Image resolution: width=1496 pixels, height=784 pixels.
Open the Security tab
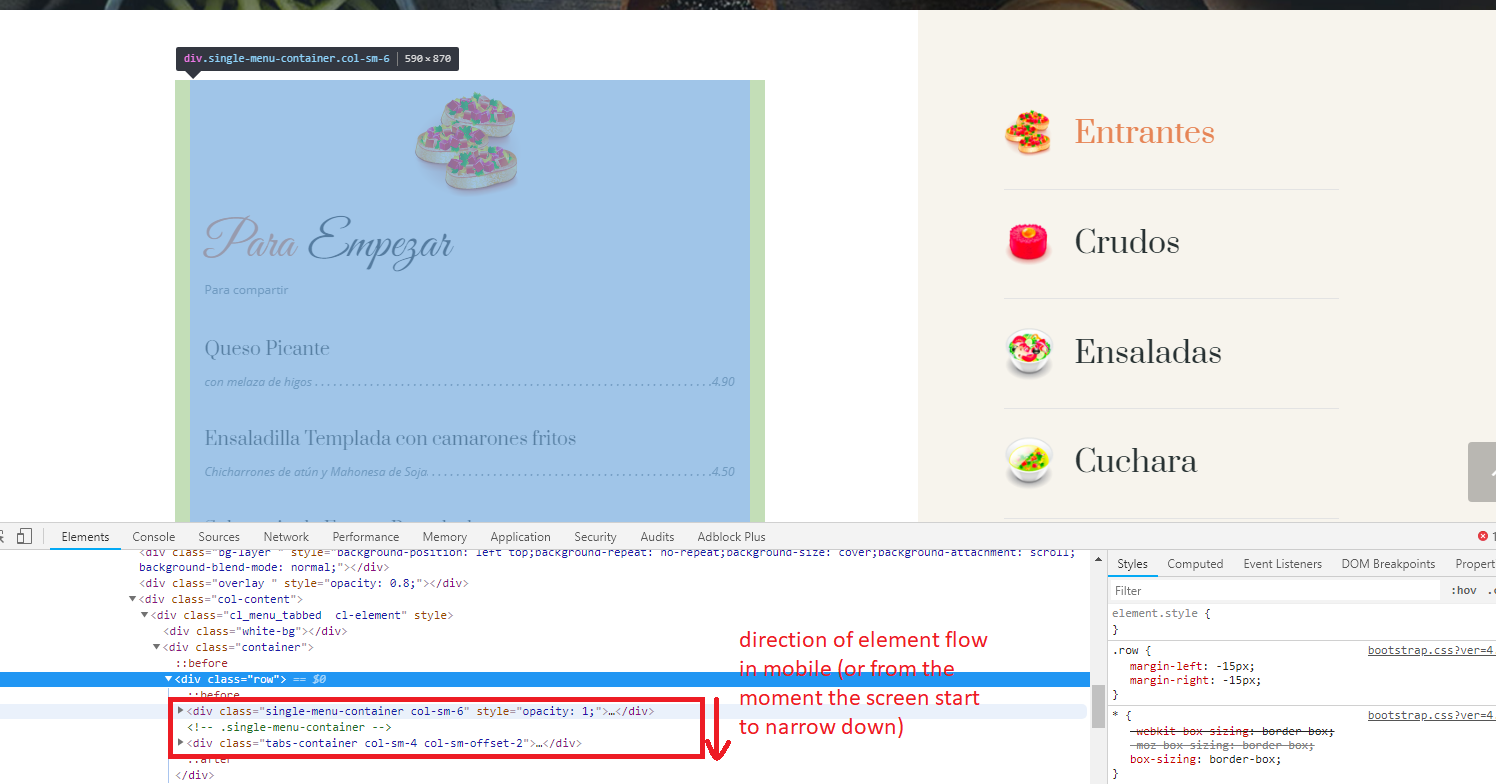[595, 537]
